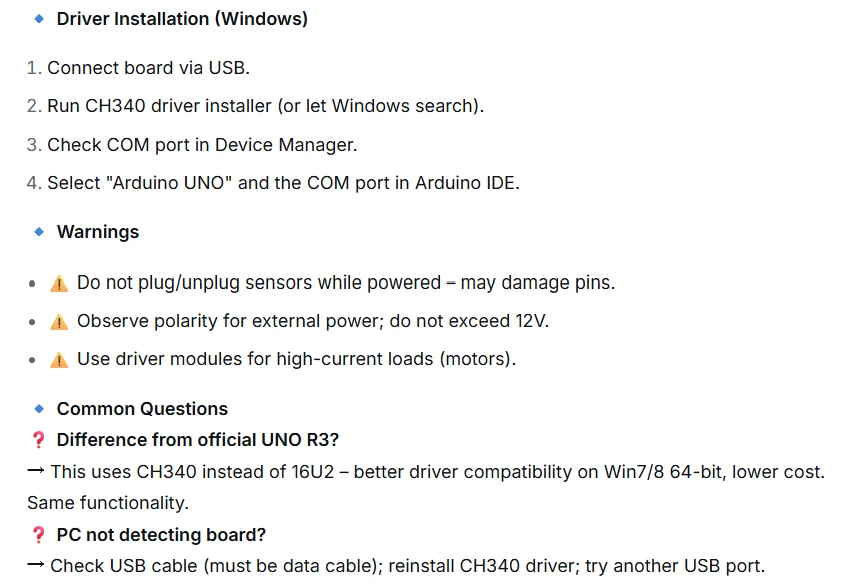Viewport: 852px width, 587px height.
Task: Click the blue diamond before Common Questions
Action: pyautogui.click(x=39, y=409)
